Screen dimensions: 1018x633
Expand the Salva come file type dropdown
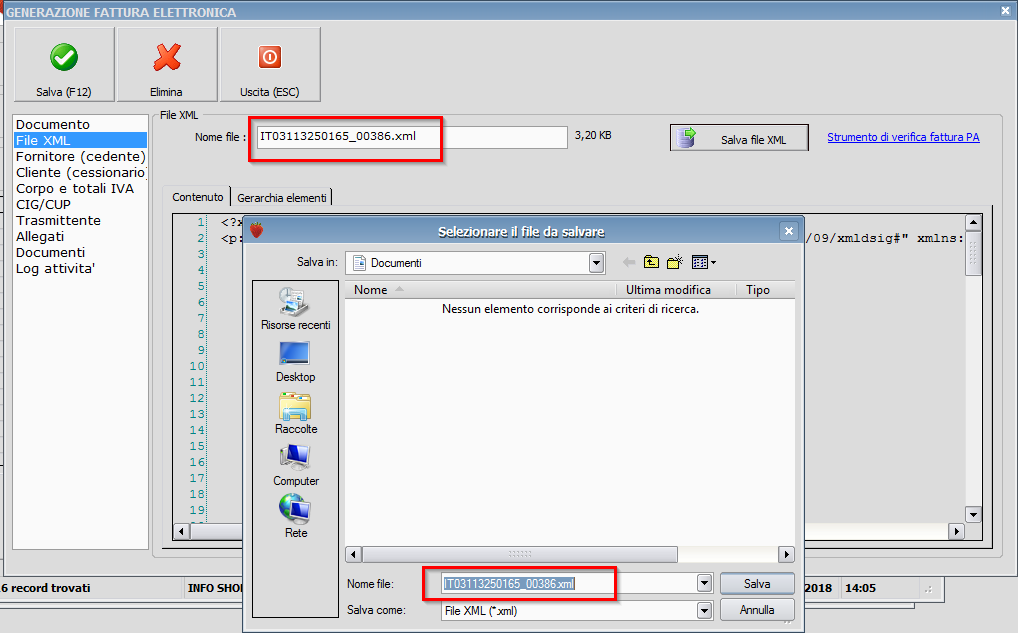[704, 610]
